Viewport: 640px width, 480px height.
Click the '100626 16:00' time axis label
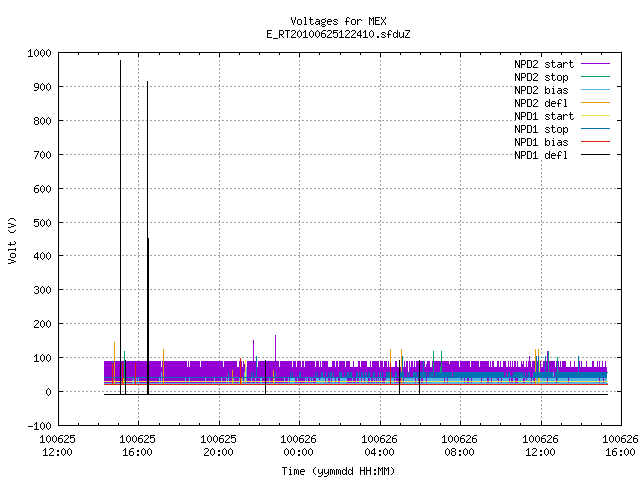620,446
